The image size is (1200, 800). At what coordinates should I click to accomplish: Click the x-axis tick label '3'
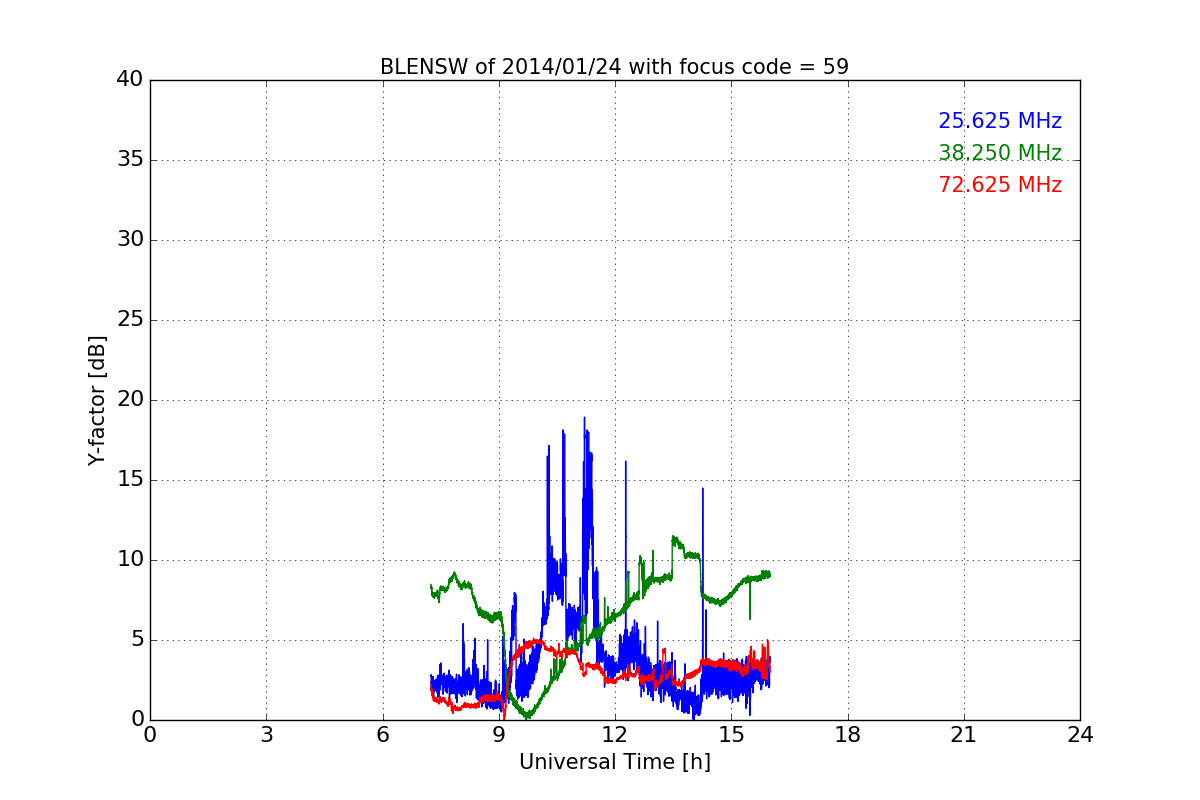click(266, 735)
